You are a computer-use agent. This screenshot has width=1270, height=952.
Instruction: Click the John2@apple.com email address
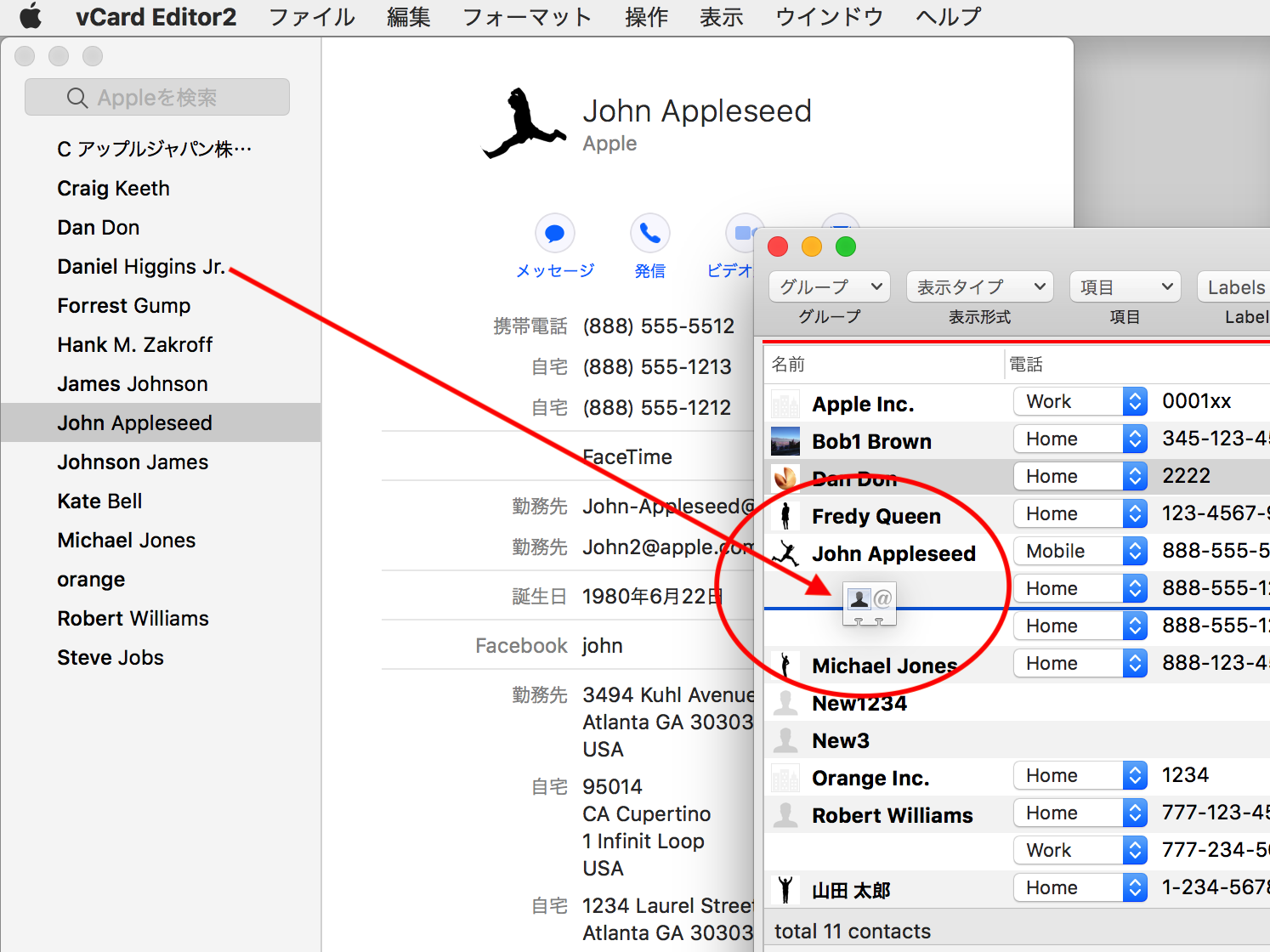(x=668, y=547)
